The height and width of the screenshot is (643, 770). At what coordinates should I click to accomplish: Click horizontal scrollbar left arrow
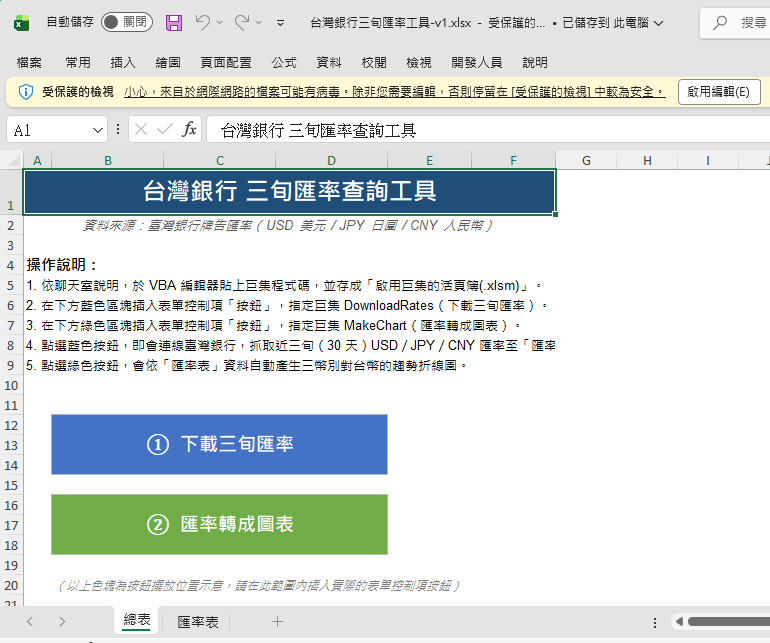pyautogui.click(x=680, y=622)
